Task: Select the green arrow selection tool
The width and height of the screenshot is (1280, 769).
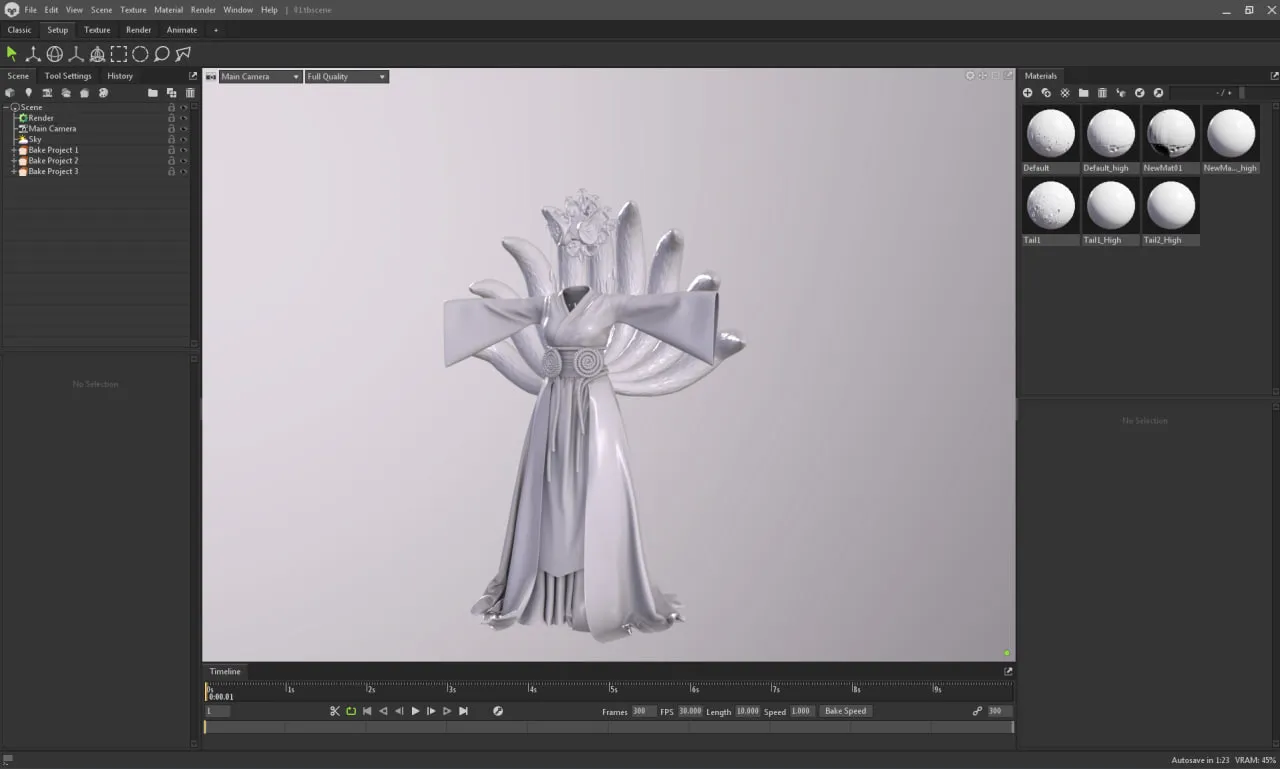Action: [12, 54]
